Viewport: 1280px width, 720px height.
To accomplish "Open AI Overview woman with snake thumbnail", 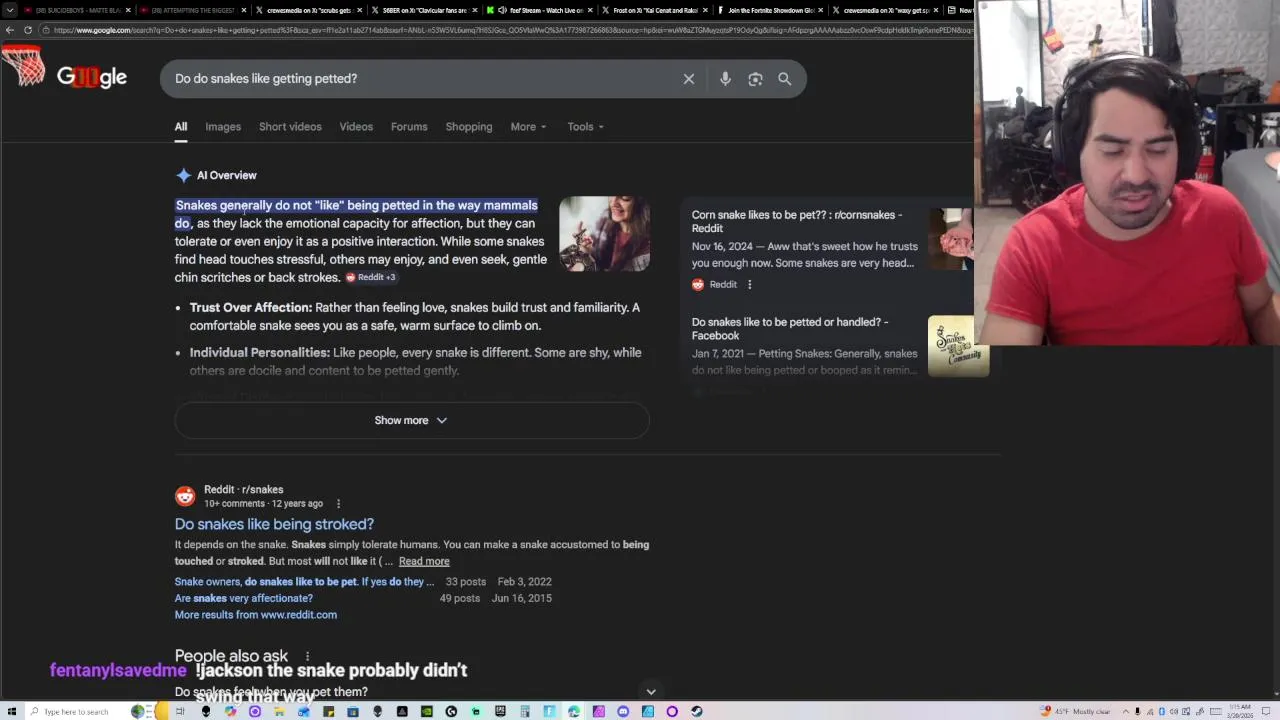I will (604, 233).
